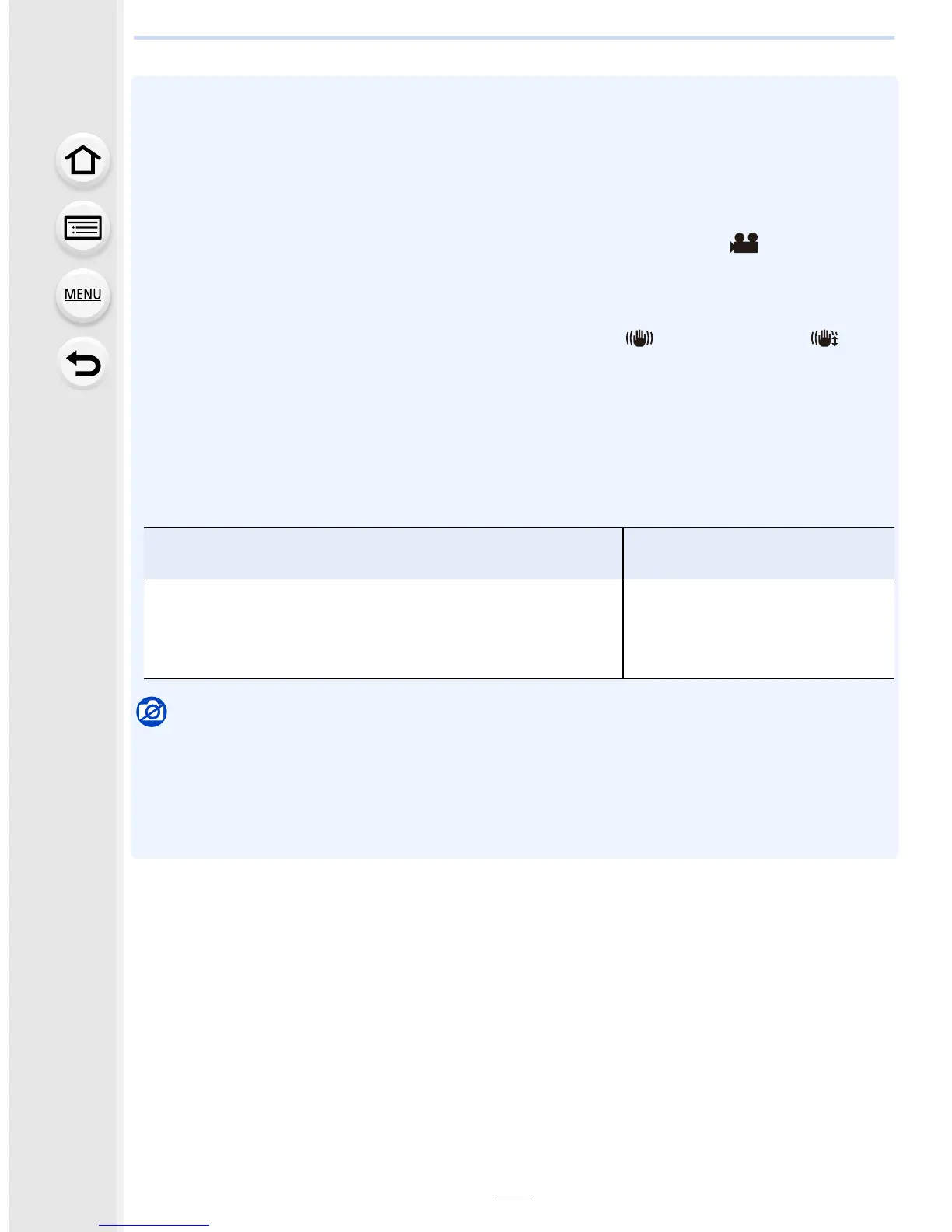The height and width of the screenshot is (1232, 952).
Task: Select the normal stabilizer hand icon
Action: click(639, 338)
